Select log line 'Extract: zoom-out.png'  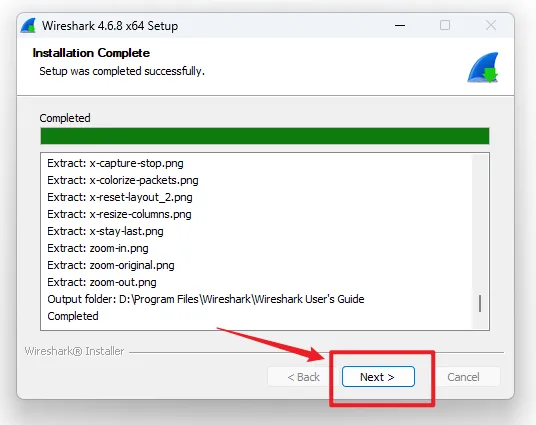(x=102, y=282)
